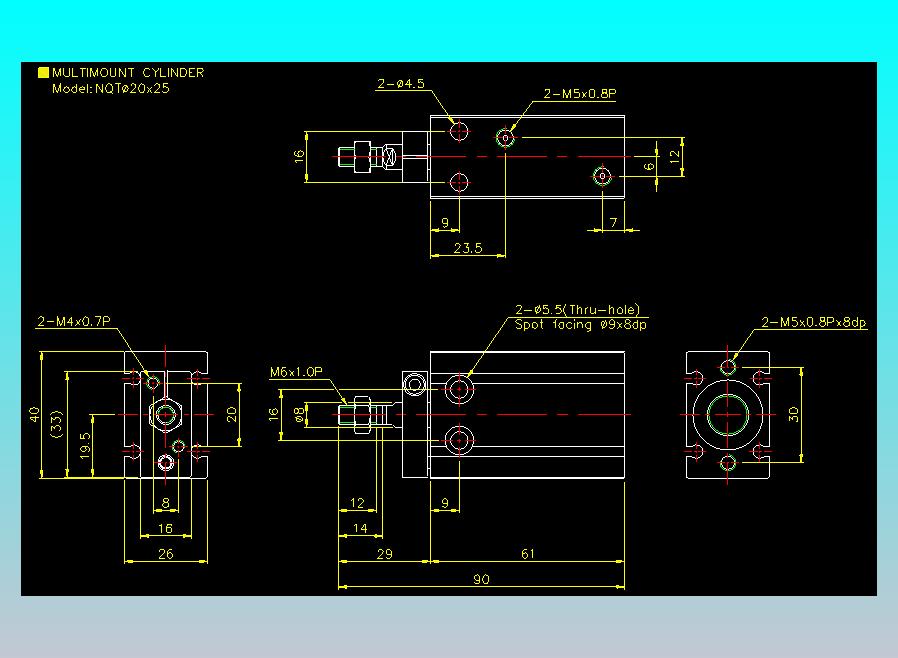
Task: Click the "61" body length dimension
Action: point(528,554)
